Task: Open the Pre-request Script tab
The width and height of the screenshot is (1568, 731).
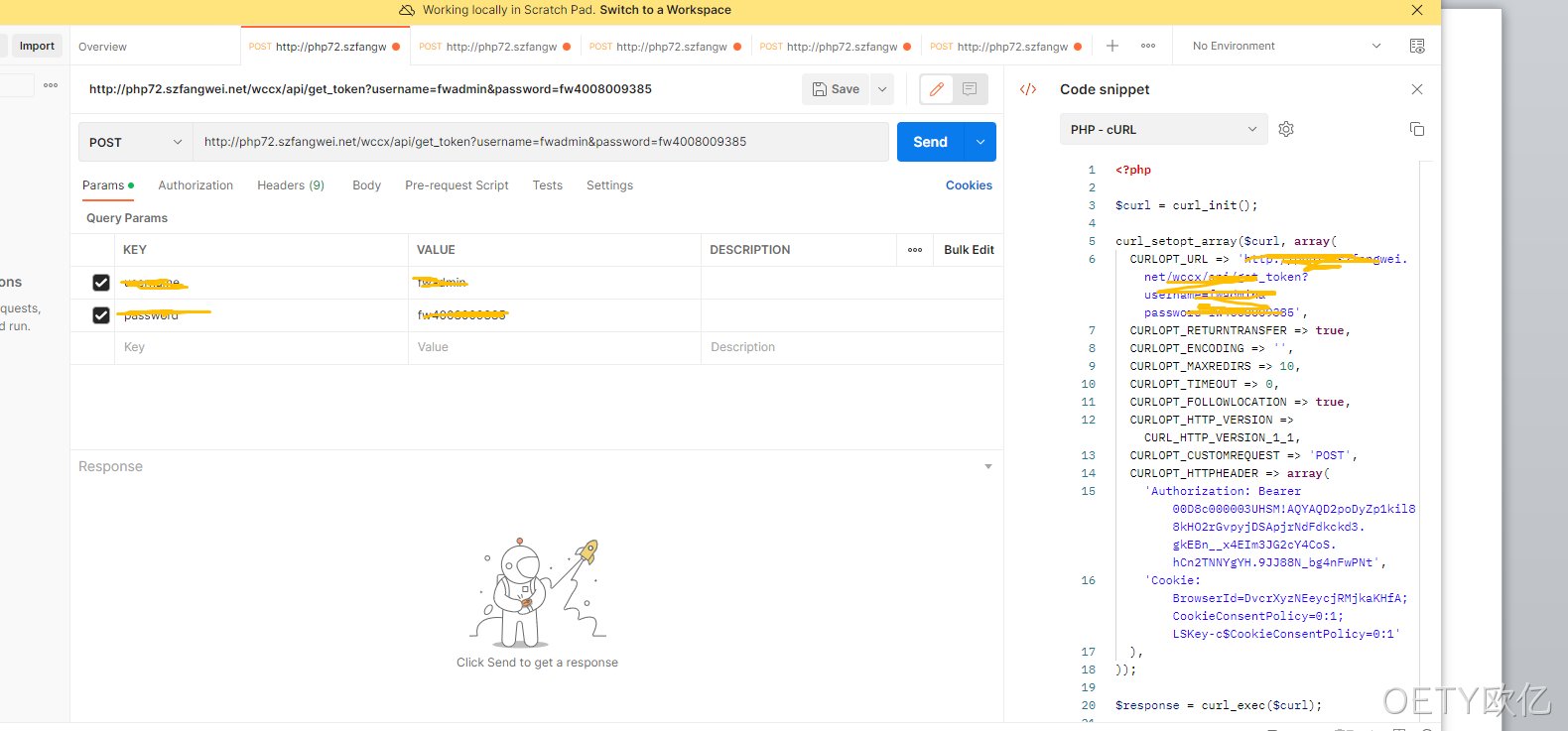Action: 457,185
